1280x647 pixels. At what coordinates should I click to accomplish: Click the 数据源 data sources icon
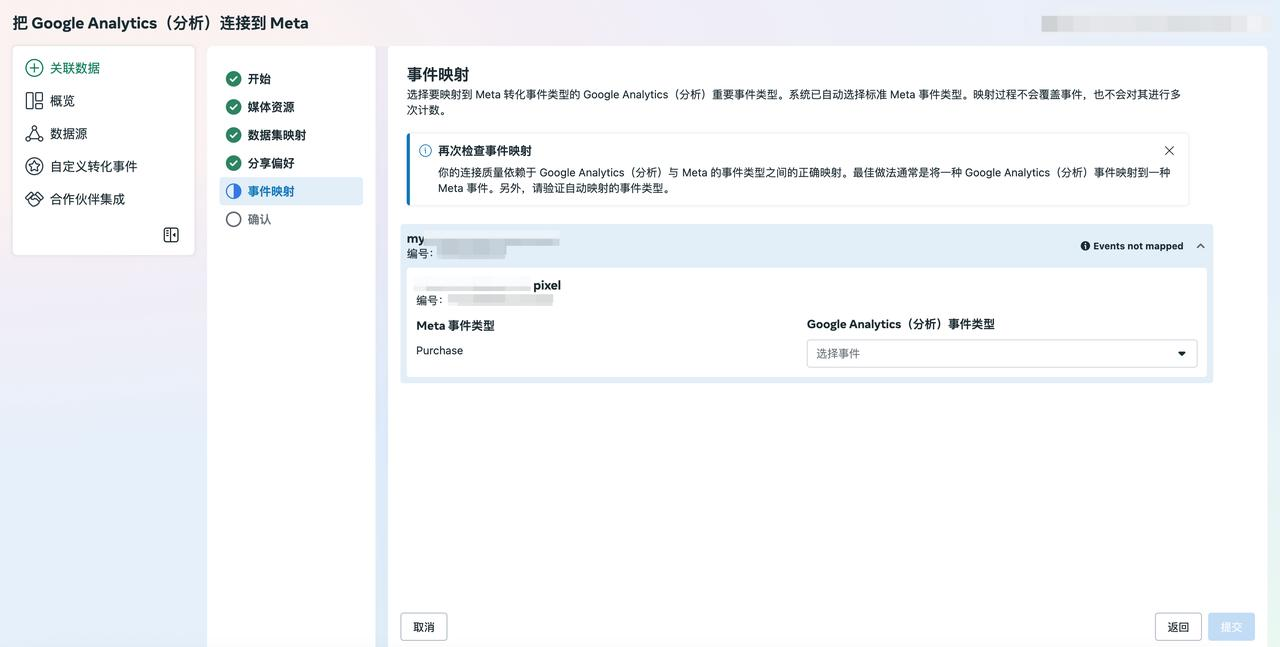[34, 134]
